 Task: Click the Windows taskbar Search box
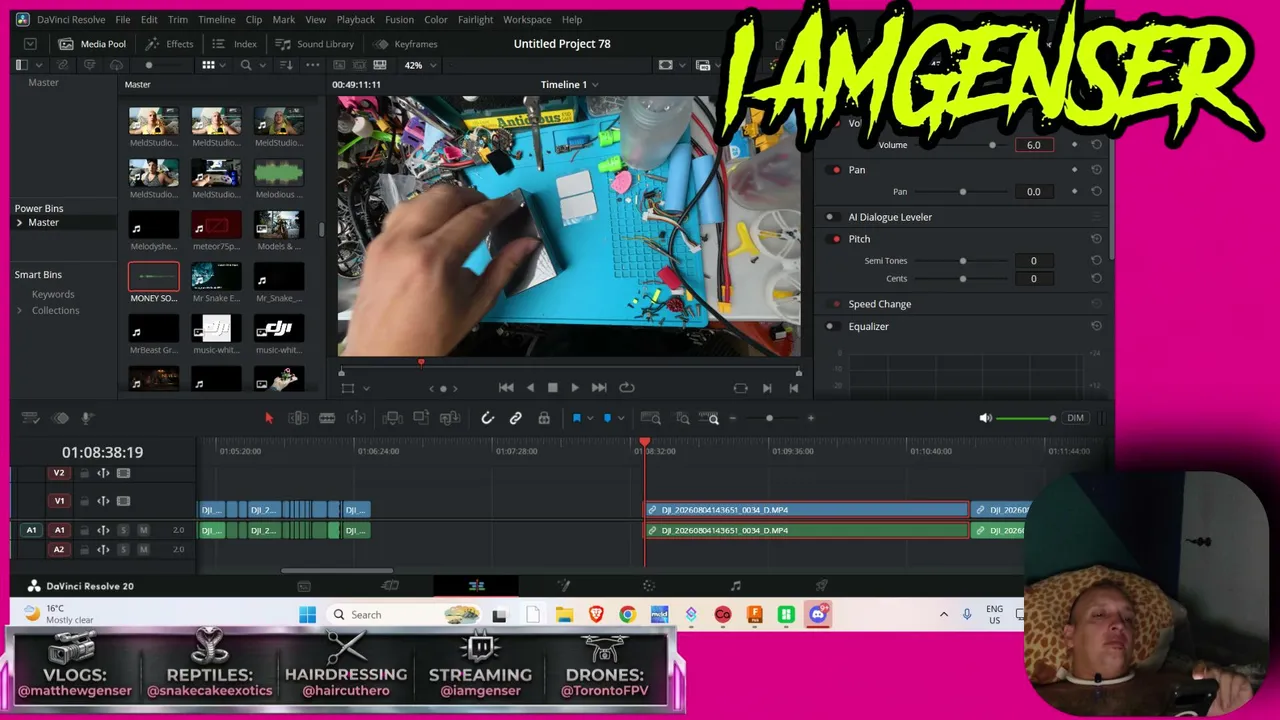(x=404, y=614)
